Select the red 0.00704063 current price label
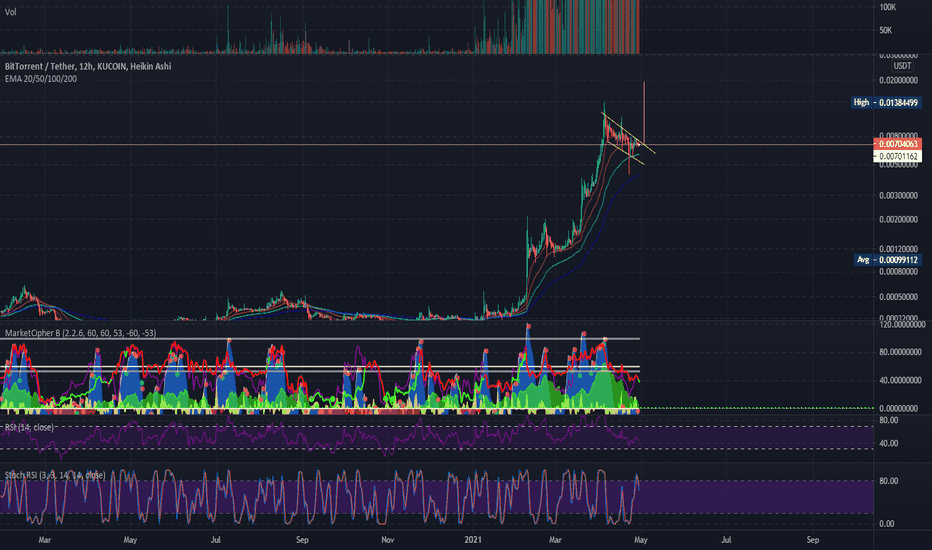This screenshot has height=550, width=932. (x=898, y=144)
